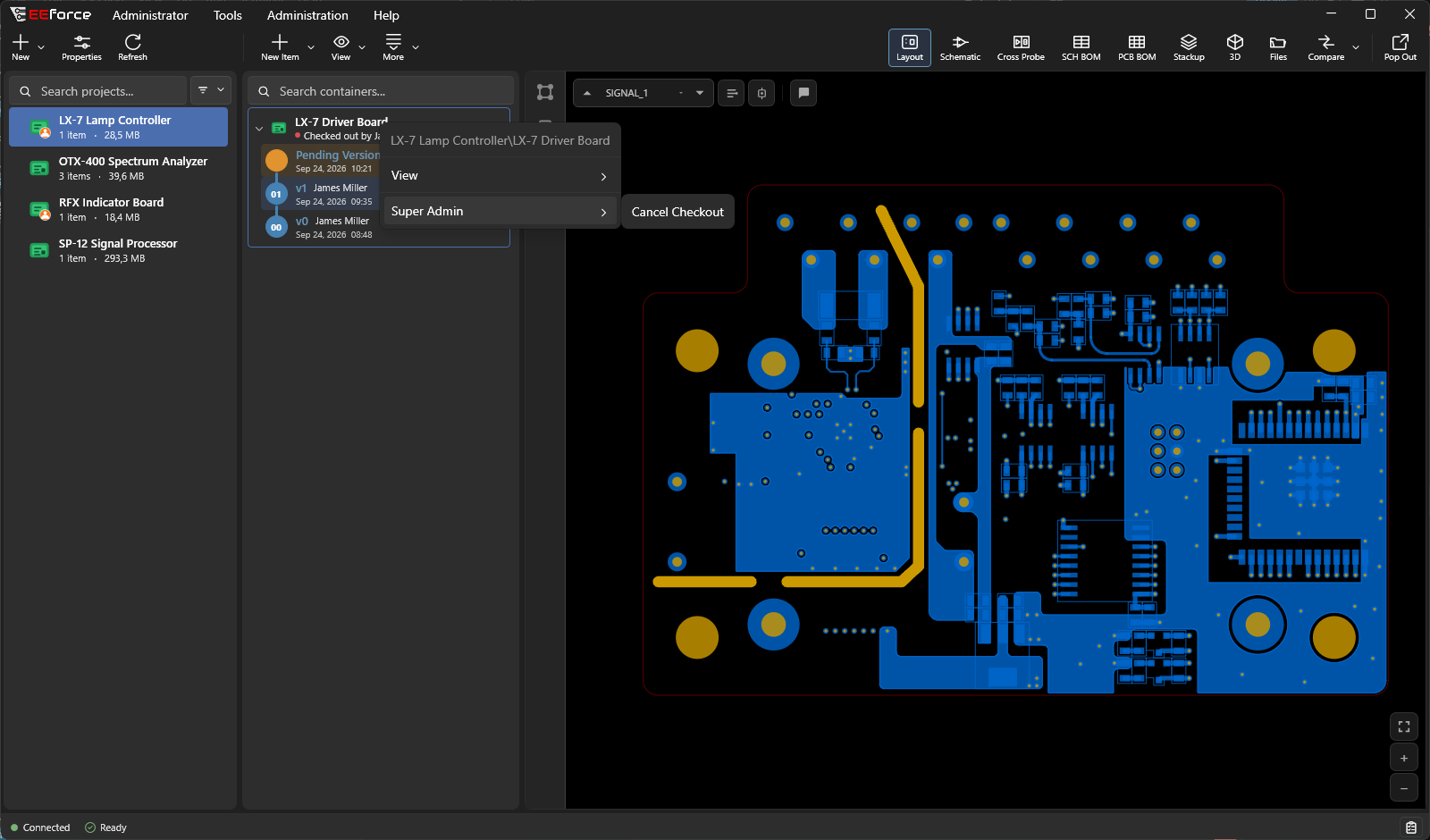Click the Refresh icon
This screenshot has height=840, width=1430.
(x=132, y=47)
